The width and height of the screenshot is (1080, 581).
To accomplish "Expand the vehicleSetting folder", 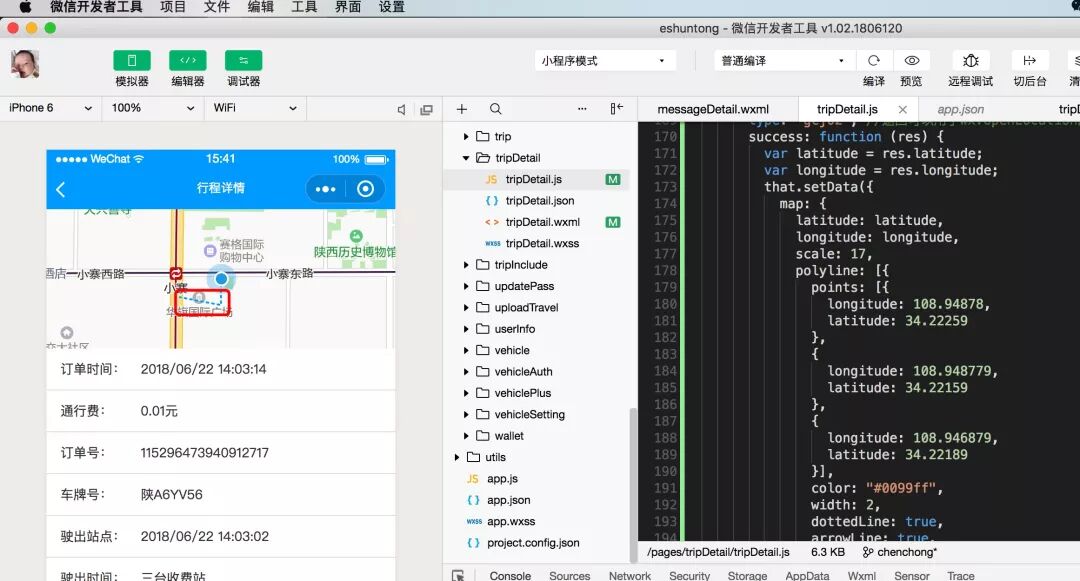I will click(466, 414).
